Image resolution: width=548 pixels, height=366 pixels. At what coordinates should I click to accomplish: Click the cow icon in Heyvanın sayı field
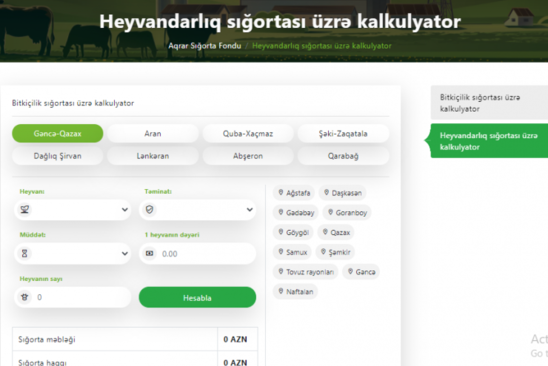coord(24,297)
